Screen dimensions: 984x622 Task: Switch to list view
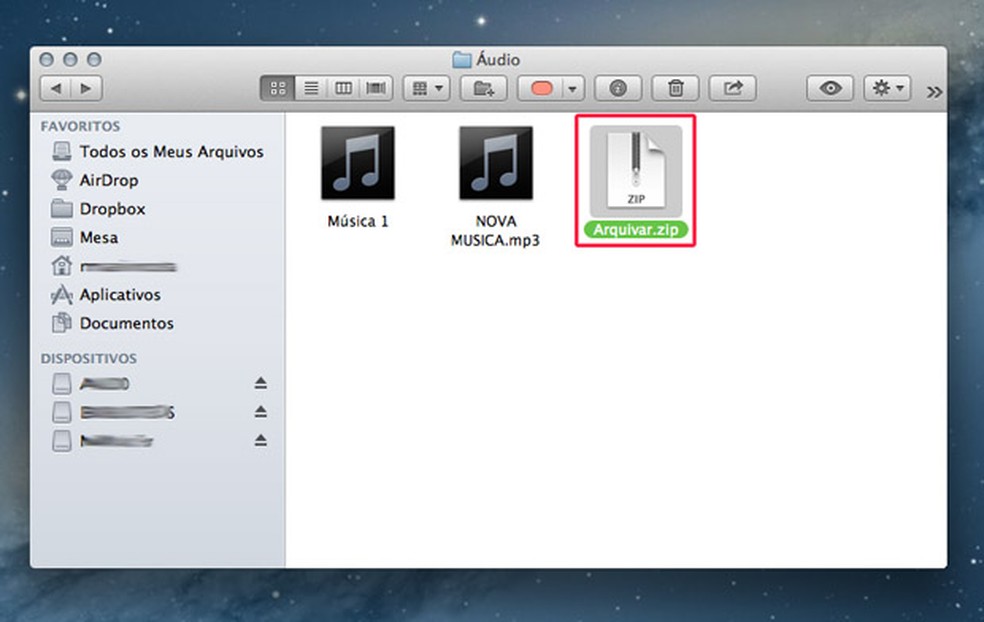(311, 88)
